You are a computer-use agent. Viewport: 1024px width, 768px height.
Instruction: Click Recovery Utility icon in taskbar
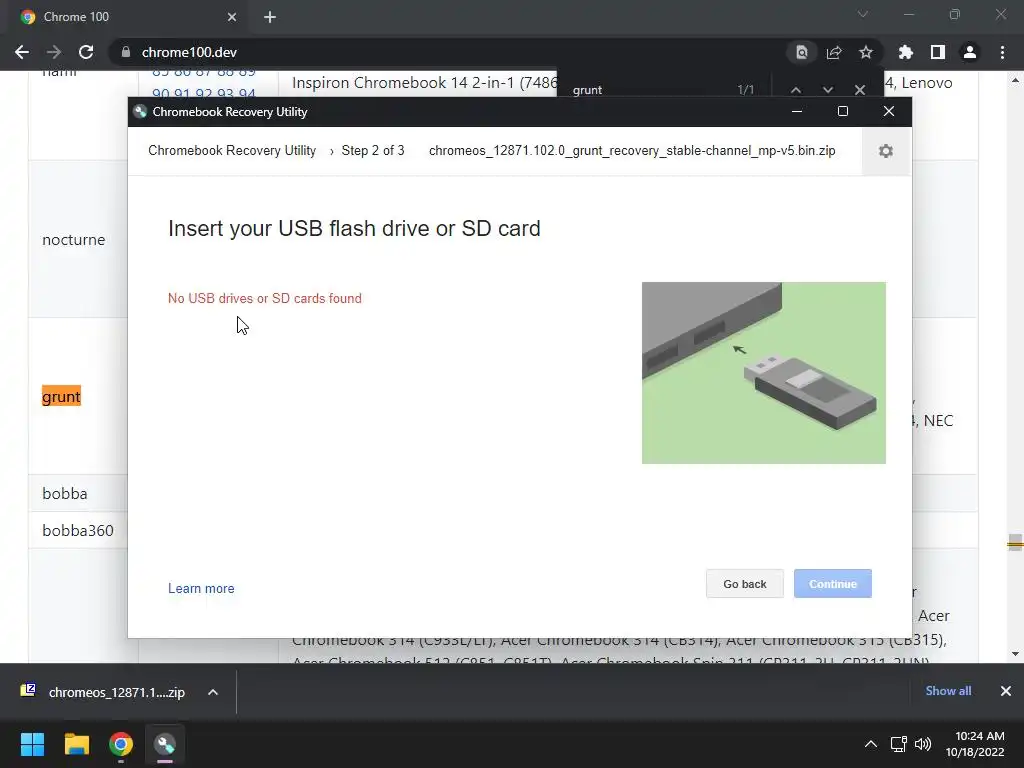(165, 744)
